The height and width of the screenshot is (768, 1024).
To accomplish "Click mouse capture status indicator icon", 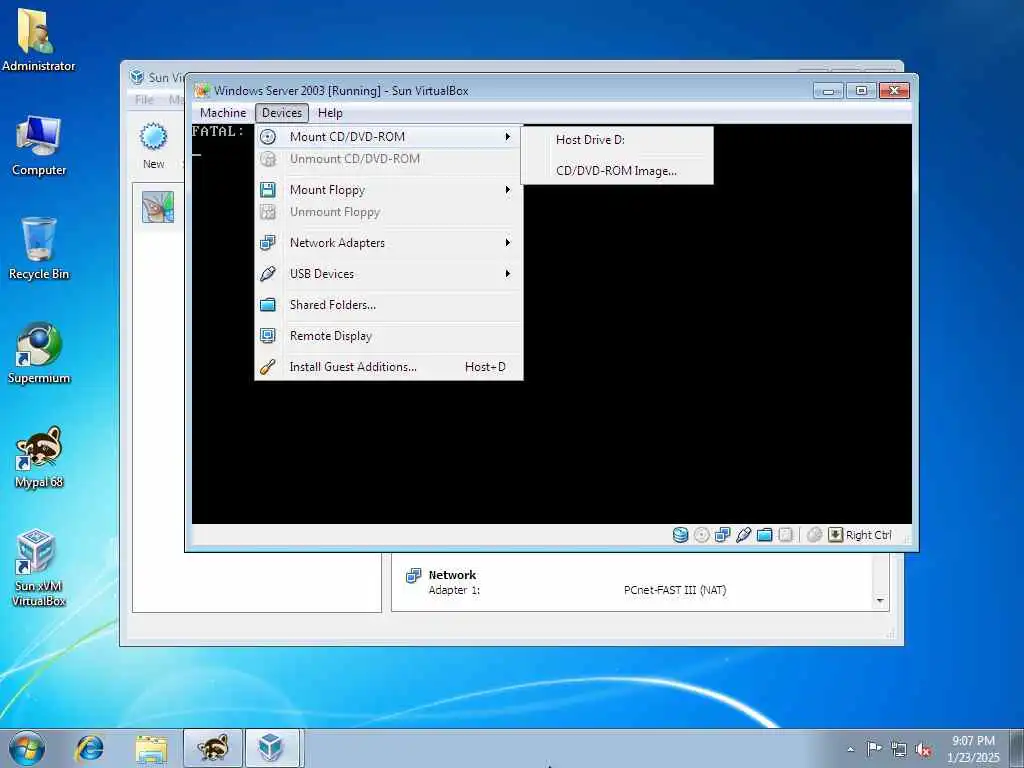I will pyautogui.click(x=814, y=536).
